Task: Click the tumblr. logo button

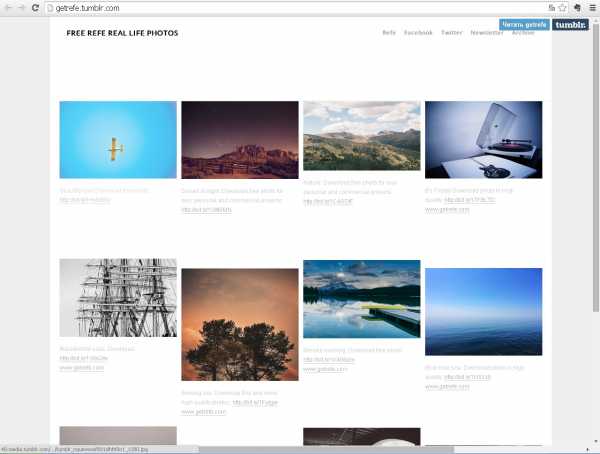Action: [570, 25]
